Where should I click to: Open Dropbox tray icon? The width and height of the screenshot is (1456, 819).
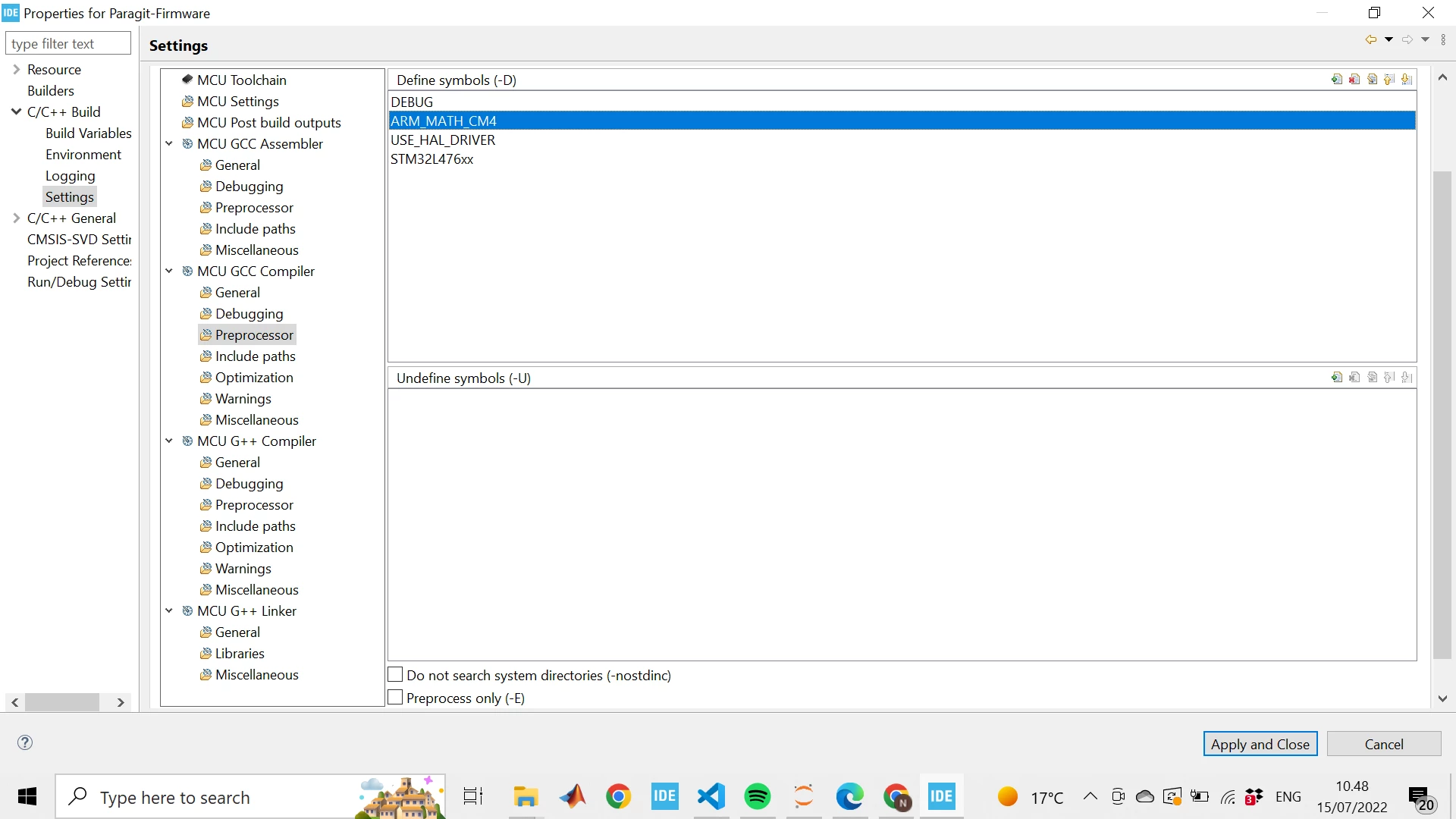tap(1254, 796)
